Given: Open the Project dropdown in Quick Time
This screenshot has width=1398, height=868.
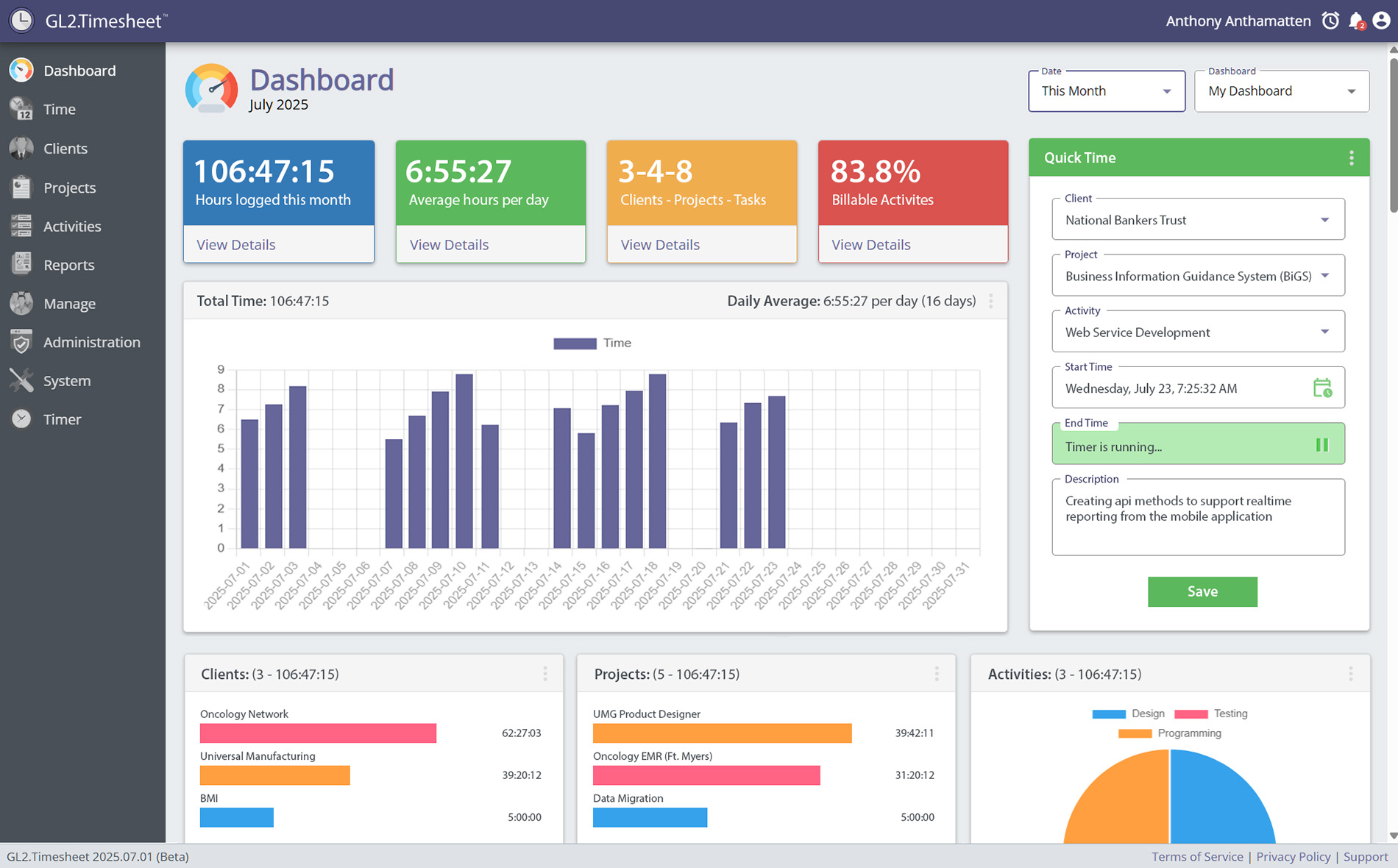Looking at the screenshot, I should [1198, 275].
